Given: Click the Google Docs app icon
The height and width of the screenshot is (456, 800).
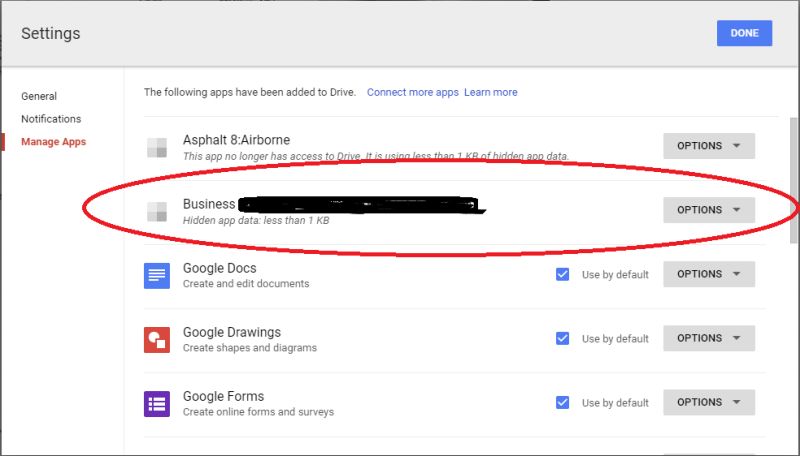Looking at the screenshot, I should point(157,275).
